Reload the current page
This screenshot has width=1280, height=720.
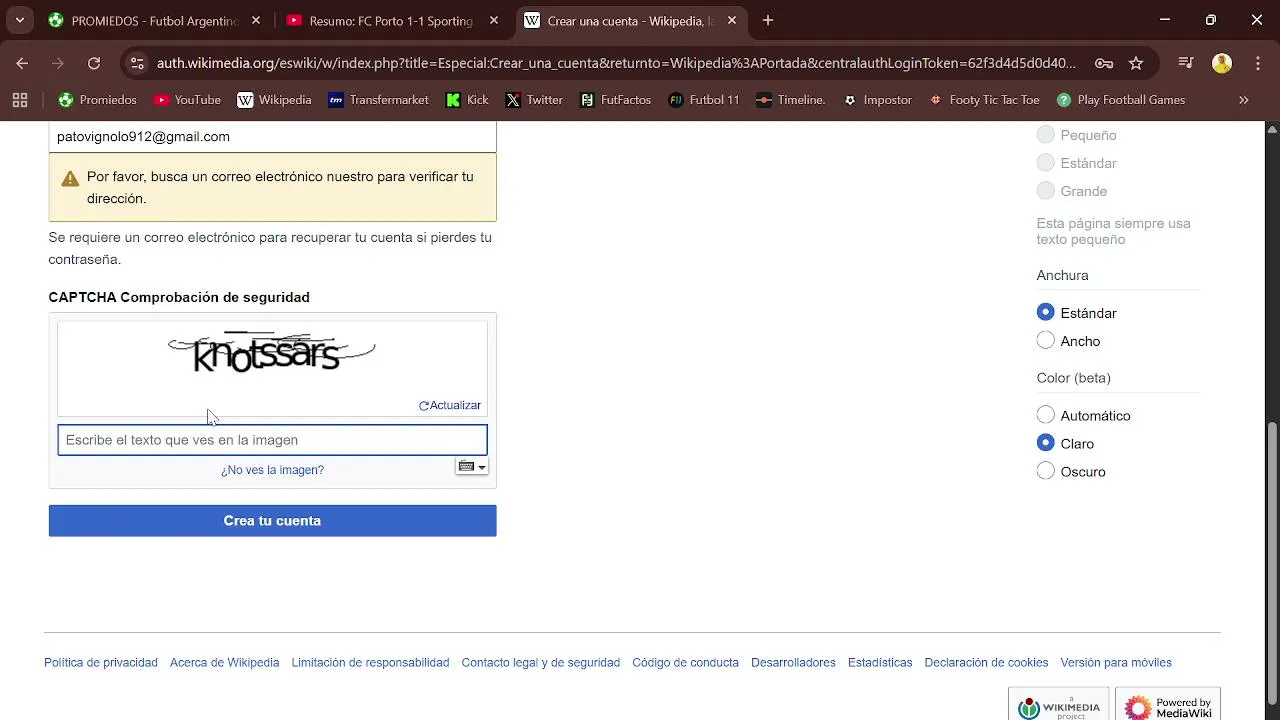94,63
